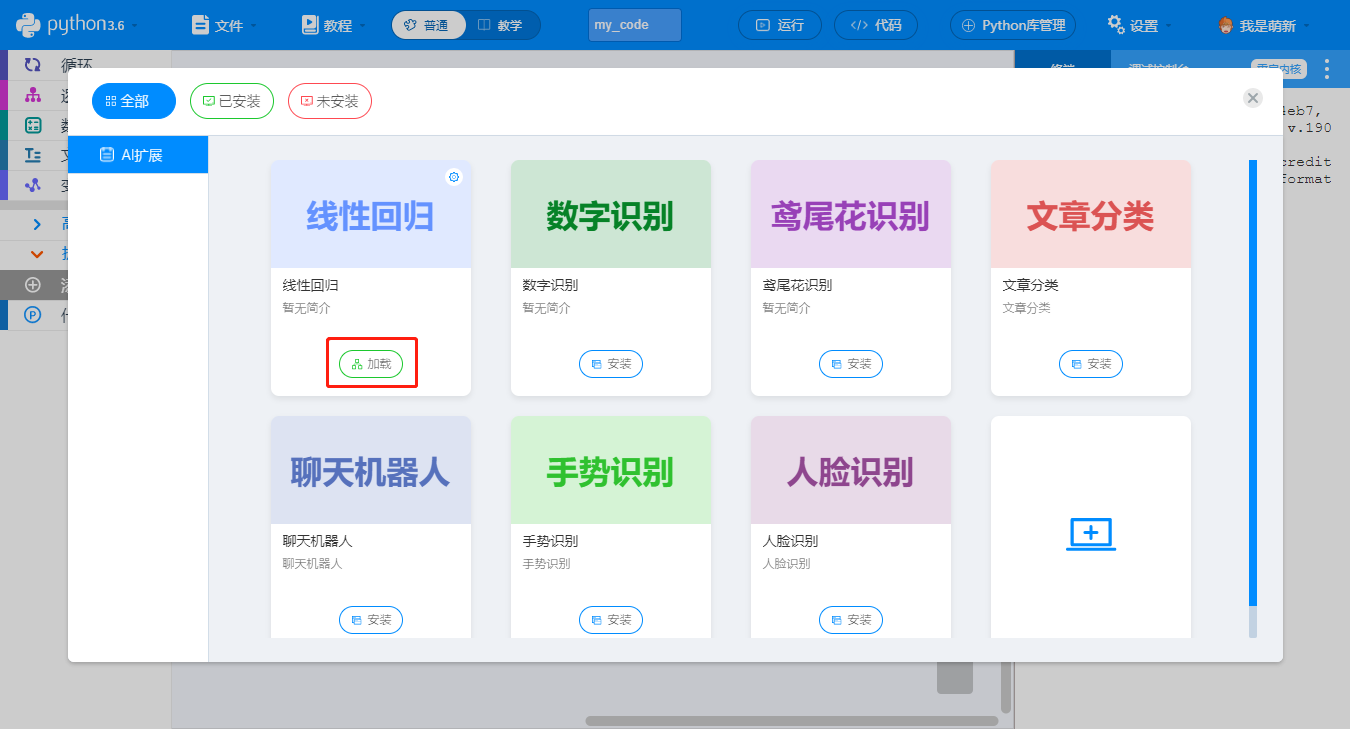This screenshot has width=1350, height=729.
Task: Open Python库管理 manager
Action: point(1013,25)
